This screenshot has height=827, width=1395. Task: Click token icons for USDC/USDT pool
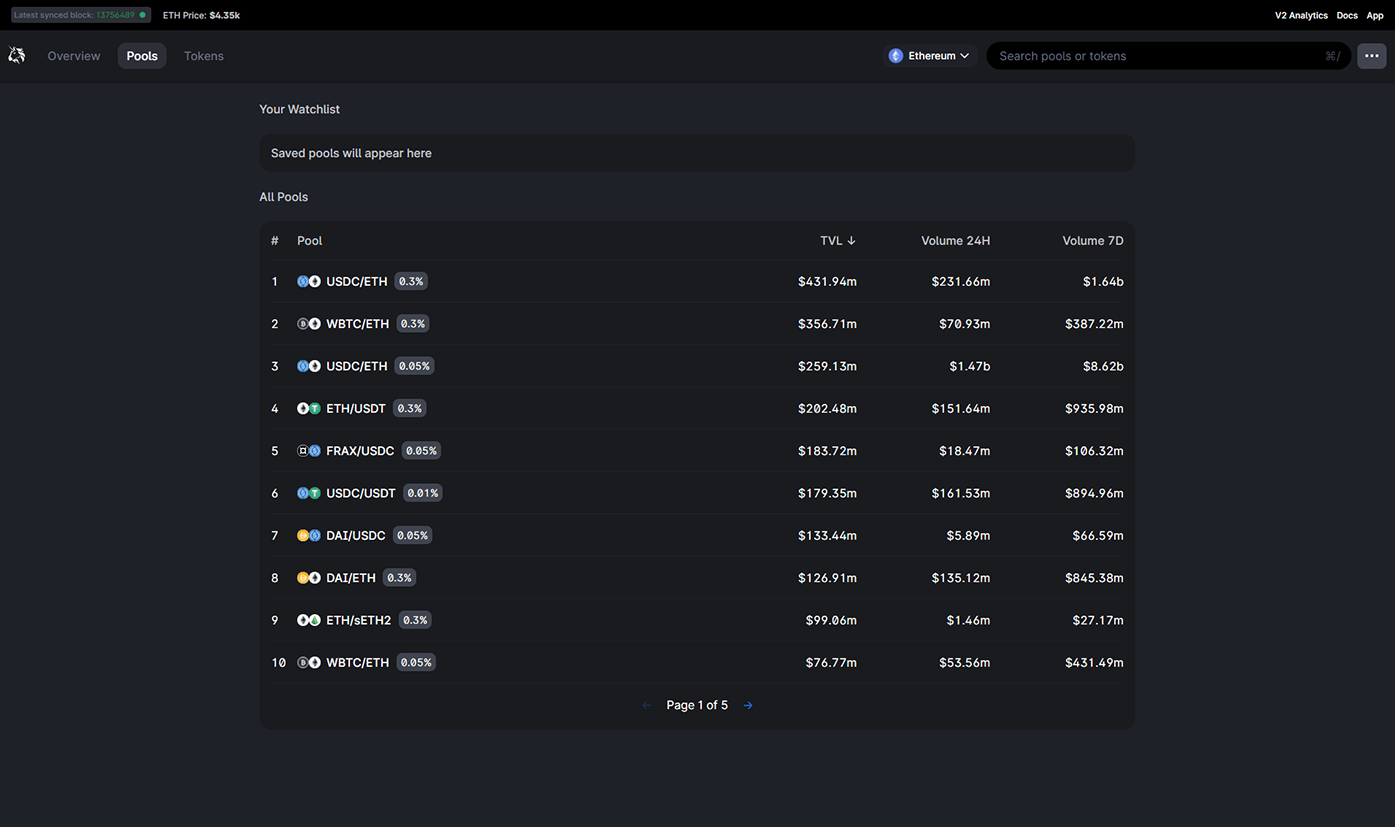(x=309, y=493)
